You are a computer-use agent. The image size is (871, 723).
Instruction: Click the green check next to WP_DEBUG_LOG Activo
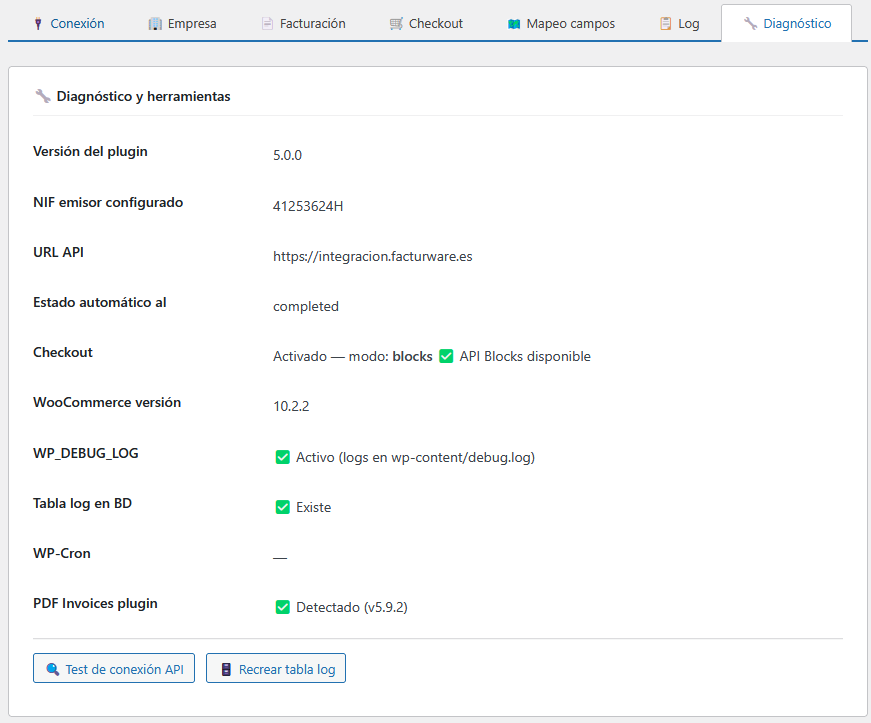tap(282, 457)
